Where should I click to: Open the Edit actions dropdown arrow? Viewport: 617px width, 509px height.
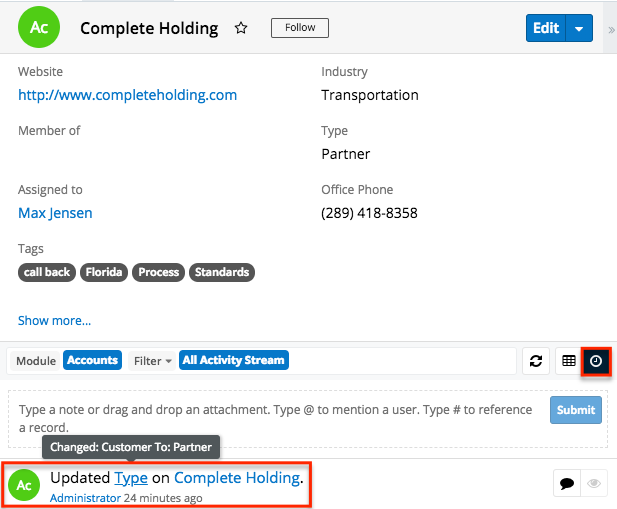coord(579,28)
